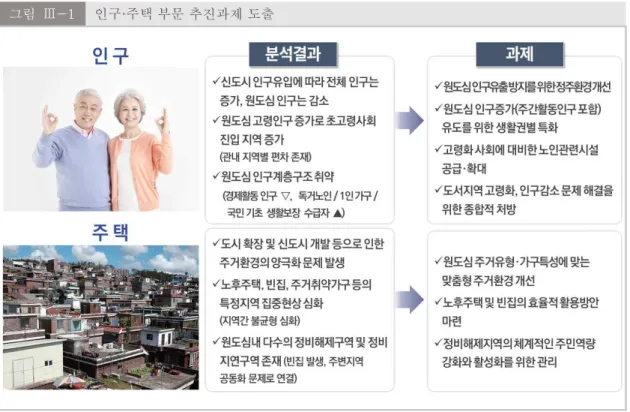Image resolution: width=630 pixels, height=412 pixels.
Task: Click the blue 인구 heading
Action: [110, 56]
